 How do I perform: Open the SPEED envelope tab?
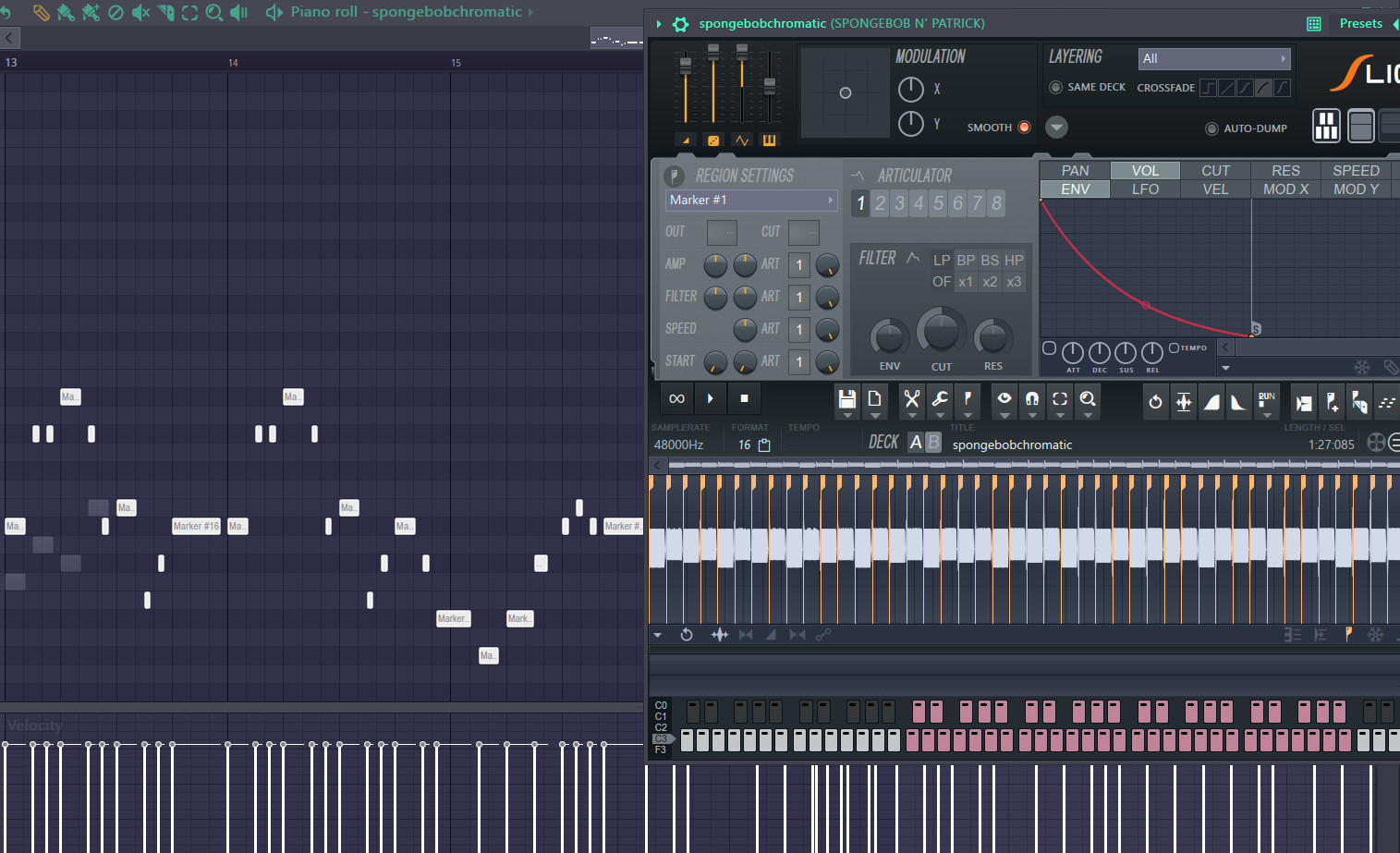click(x=1356, y=171)
